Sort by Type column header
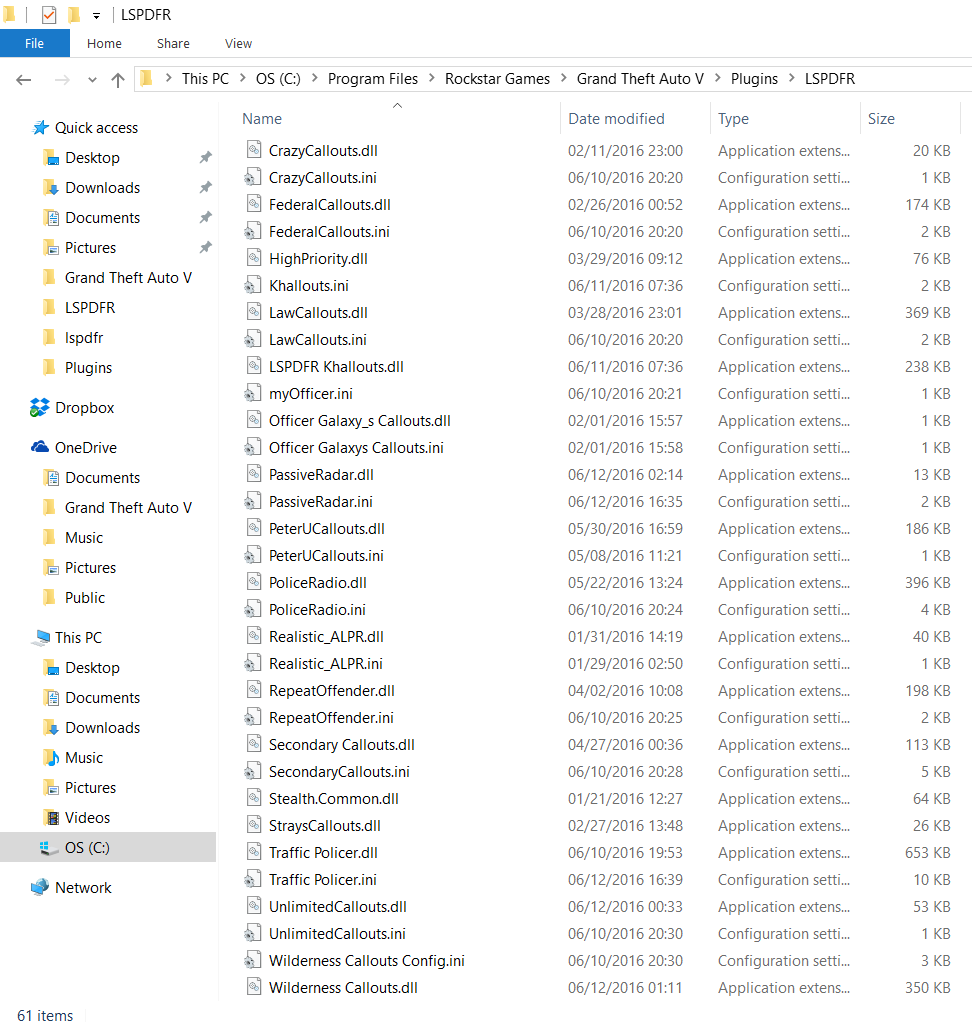This screenshot has width=972, height=1030. click(x=734, y=119)
